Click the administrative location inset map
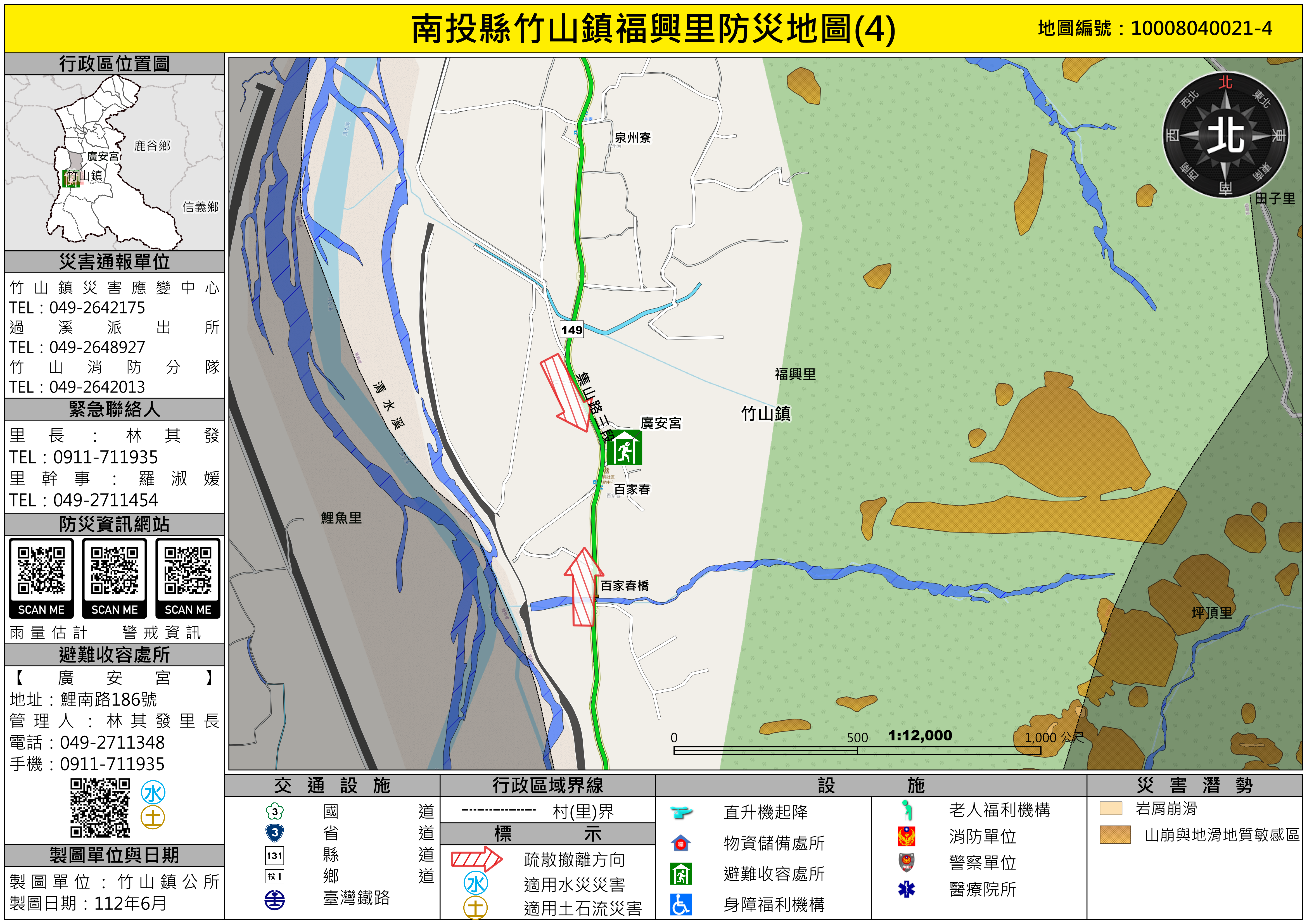Screen dimensions: 1307x924 114,163
